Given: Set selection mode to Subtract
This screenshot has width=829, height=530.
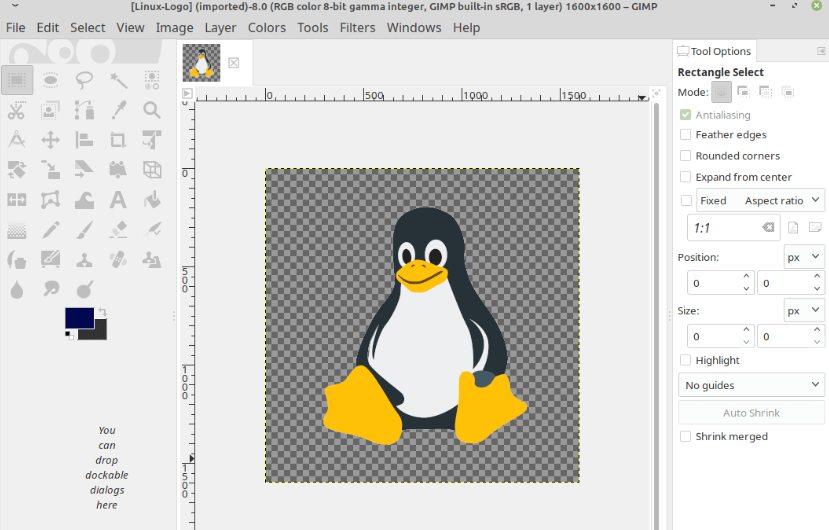Looking at the screenshot, I should [x=766, y=92].
